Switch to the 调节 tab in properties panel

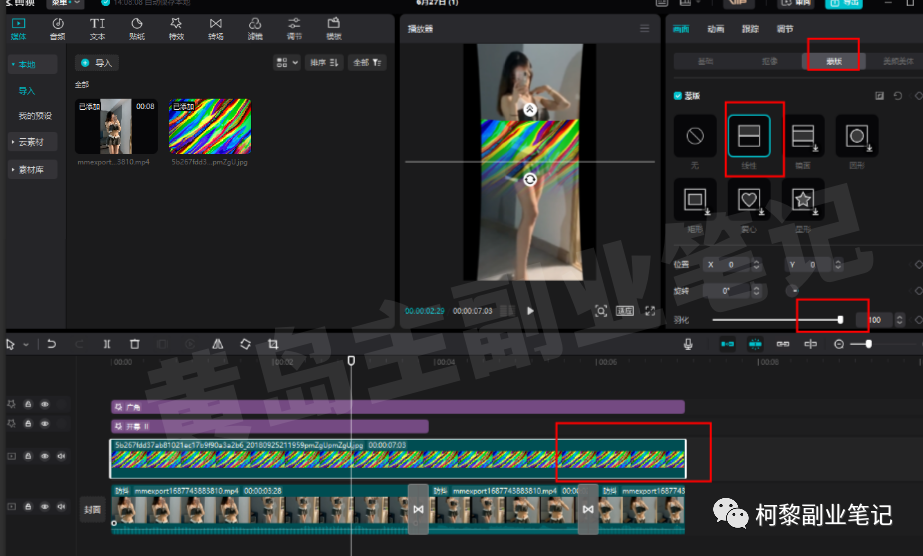click(x=785, y=29)
